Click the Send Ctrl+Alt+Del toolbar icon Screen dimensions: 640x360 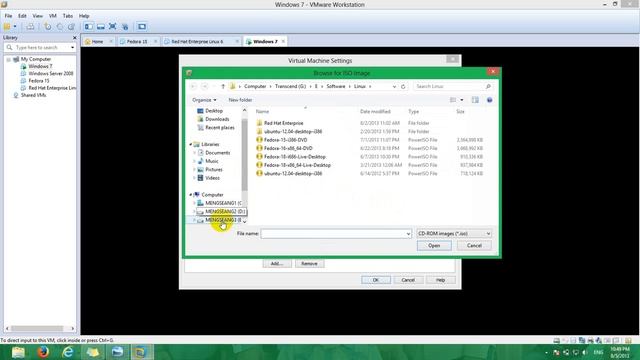(x=30, y=27)
